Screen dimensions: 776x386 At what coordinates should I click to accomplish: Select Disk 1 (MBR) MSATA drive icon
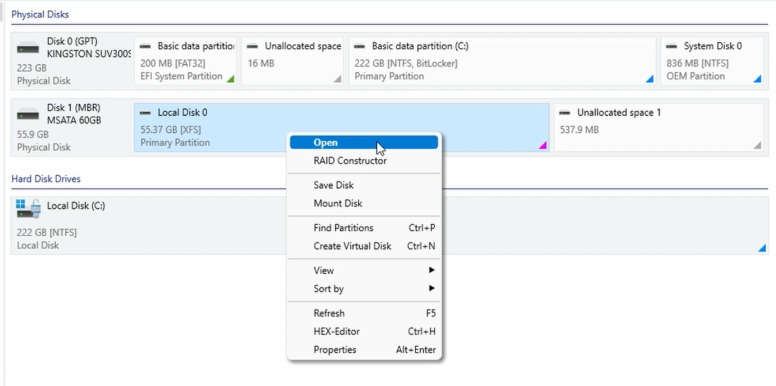tap(28, 115)
